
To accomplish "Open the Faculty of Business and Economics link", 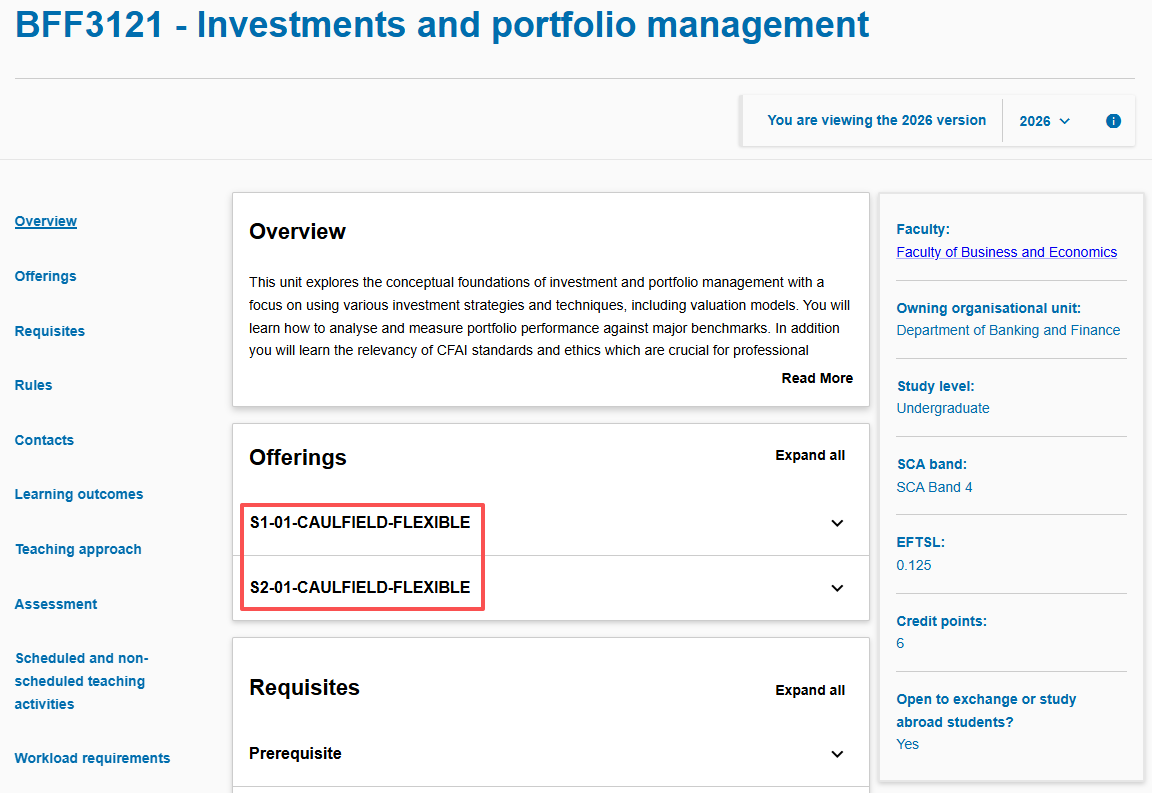I will pos(1006,252).
